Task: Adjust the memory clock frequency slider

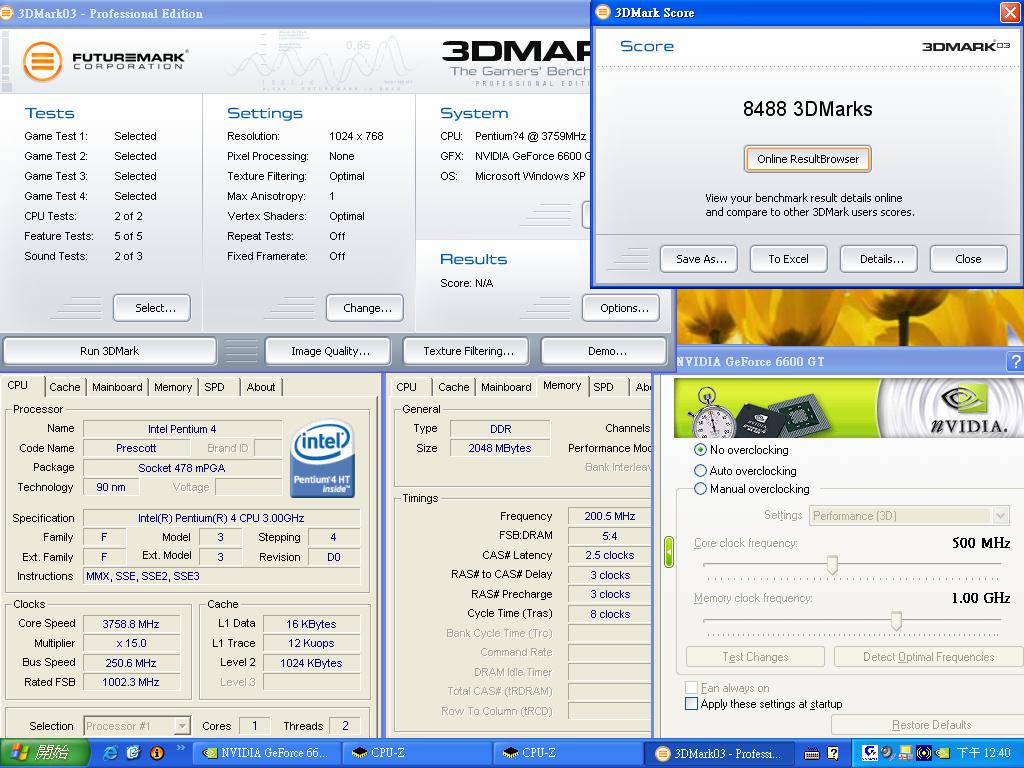Action: pyautogui.click(x=896, y=620)
